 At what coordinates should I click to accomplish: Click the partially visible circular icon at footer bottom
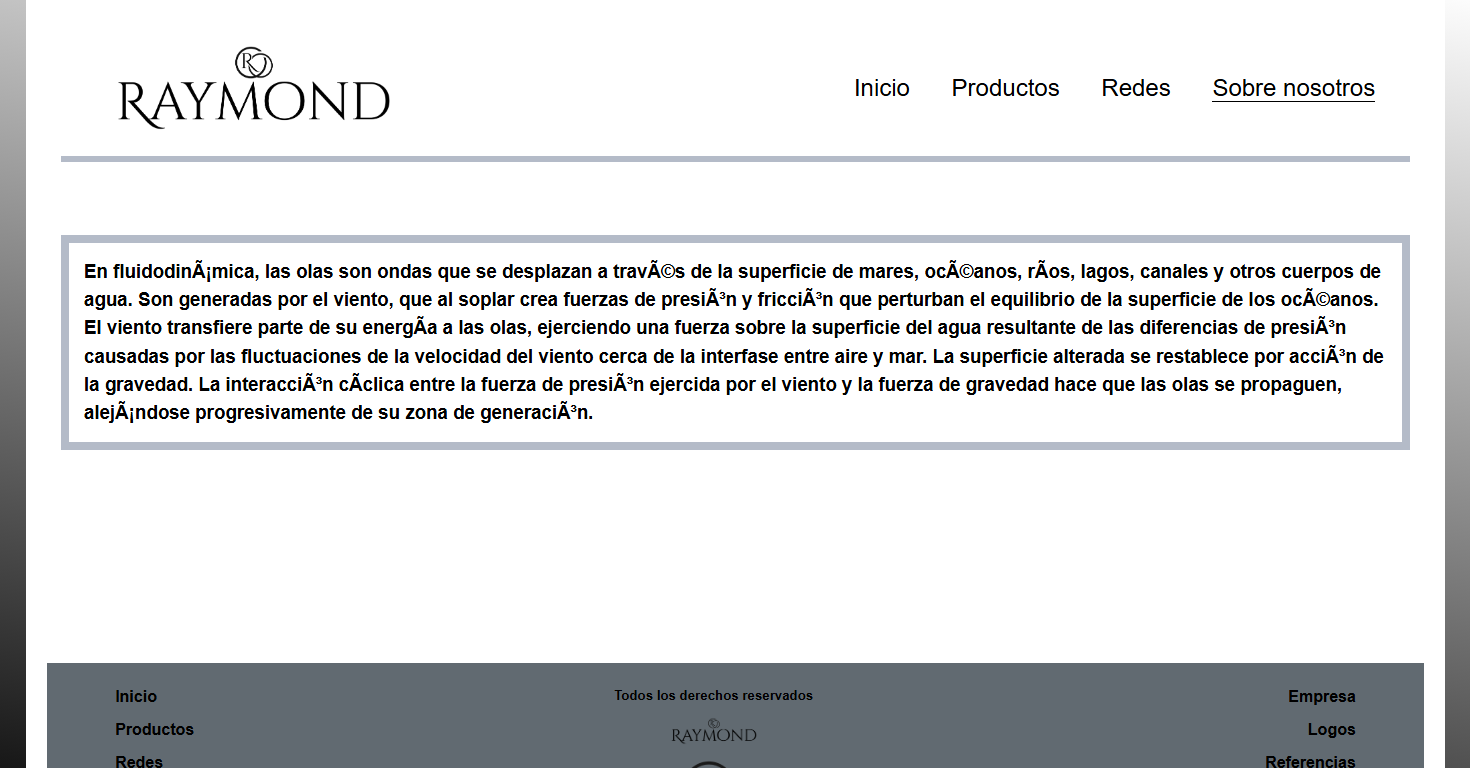[x=709, y=763]
